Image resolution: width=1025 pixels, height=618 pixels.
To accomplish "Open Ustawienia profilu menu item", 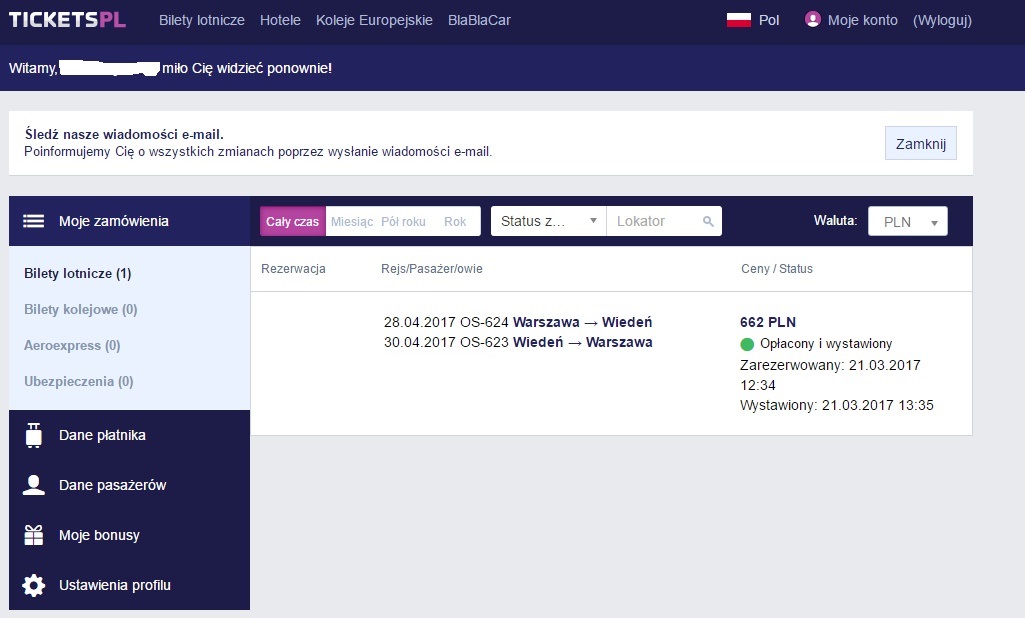I will [129, 585].
